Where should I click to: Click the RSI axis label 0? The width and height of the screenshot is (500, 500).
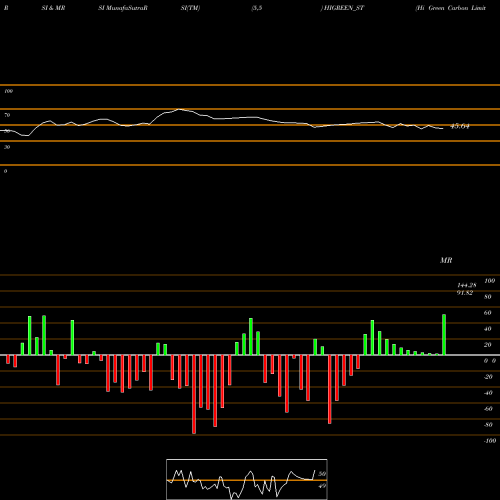[5, 171]
